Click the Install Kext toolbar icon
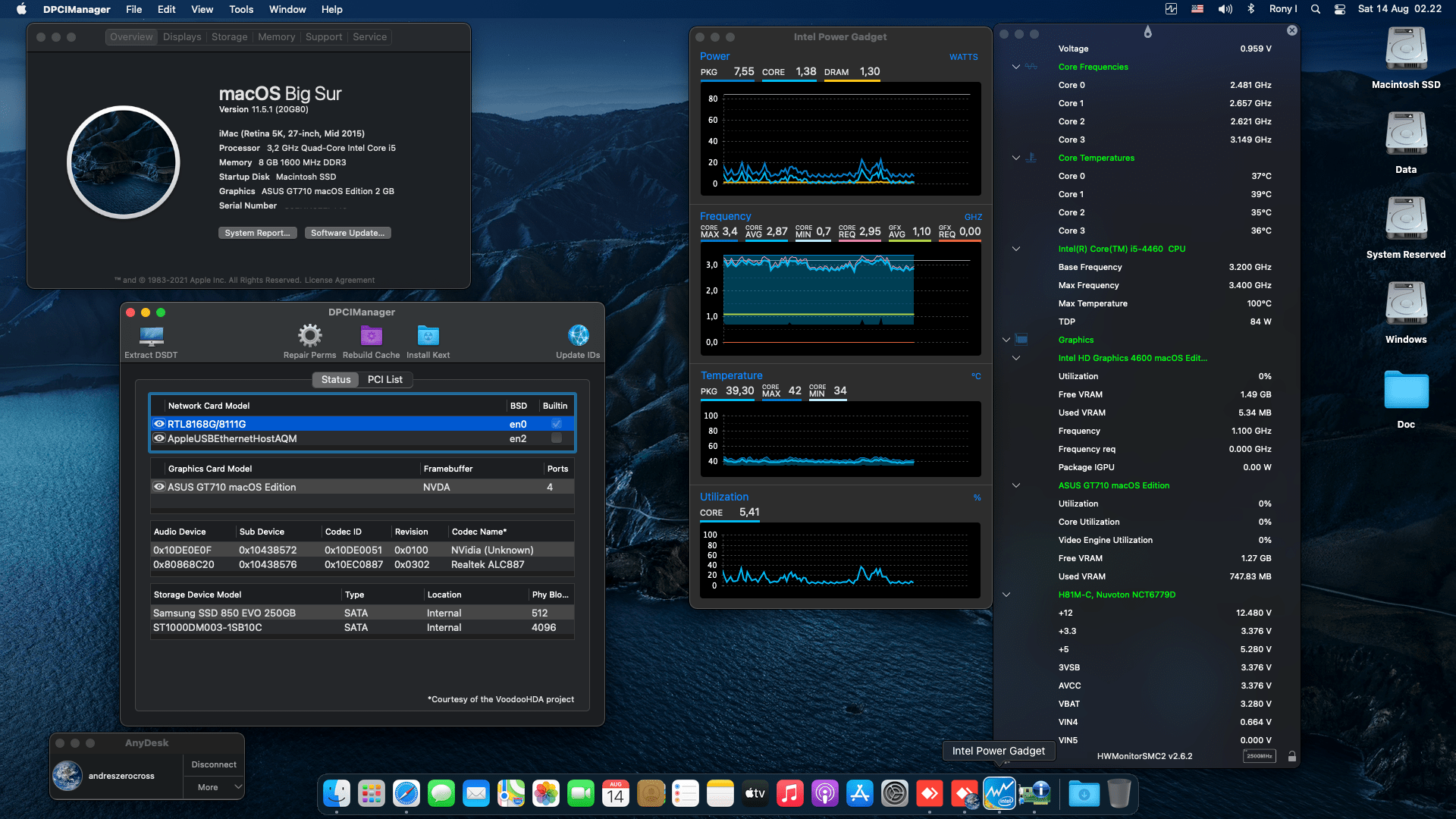The width and height of the screenshot is (1456, 819). pyautogui.click(x=428, y=335)
